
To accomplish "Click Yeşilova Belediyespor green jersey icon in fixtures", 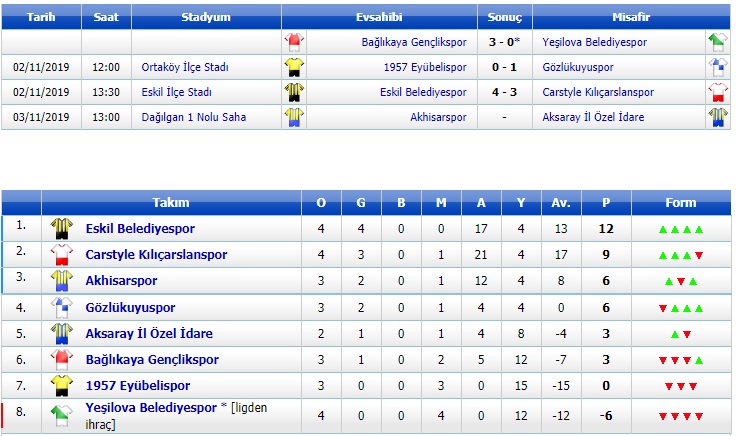I will tap(718, 42).
